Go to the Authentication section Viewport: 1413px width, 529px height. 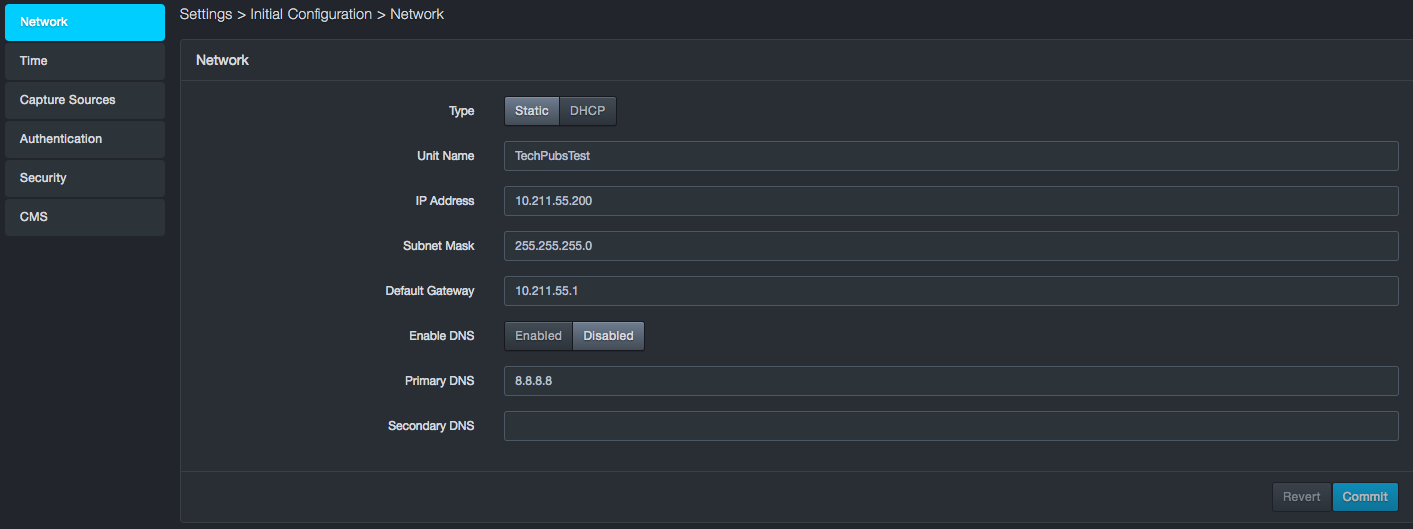click(x=84, y=139)
